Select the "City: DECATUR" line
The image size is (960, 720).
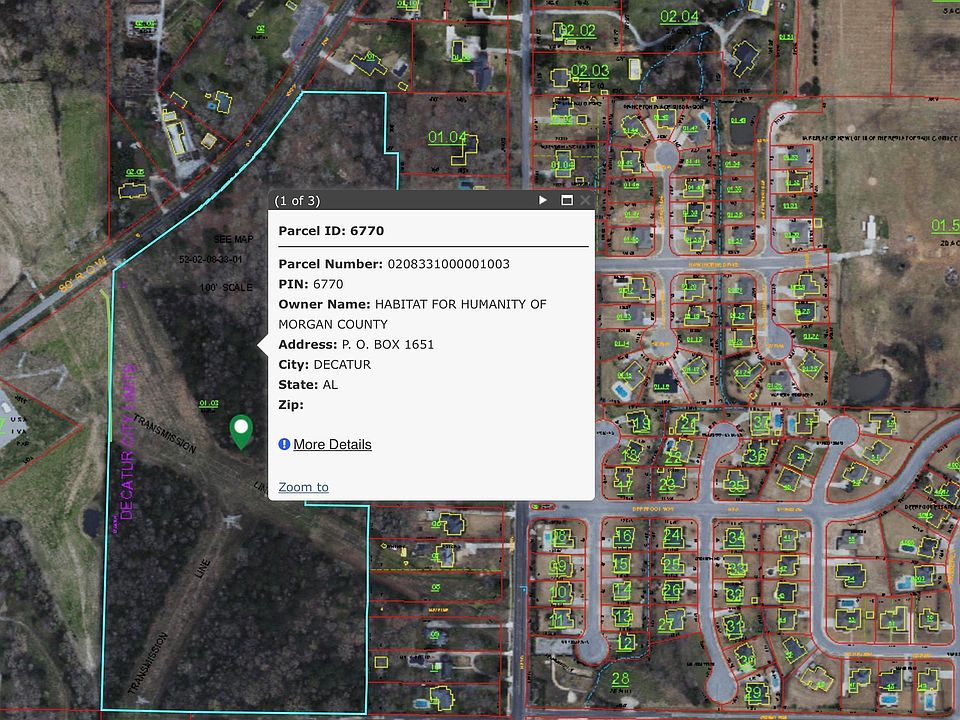(324, 364)
